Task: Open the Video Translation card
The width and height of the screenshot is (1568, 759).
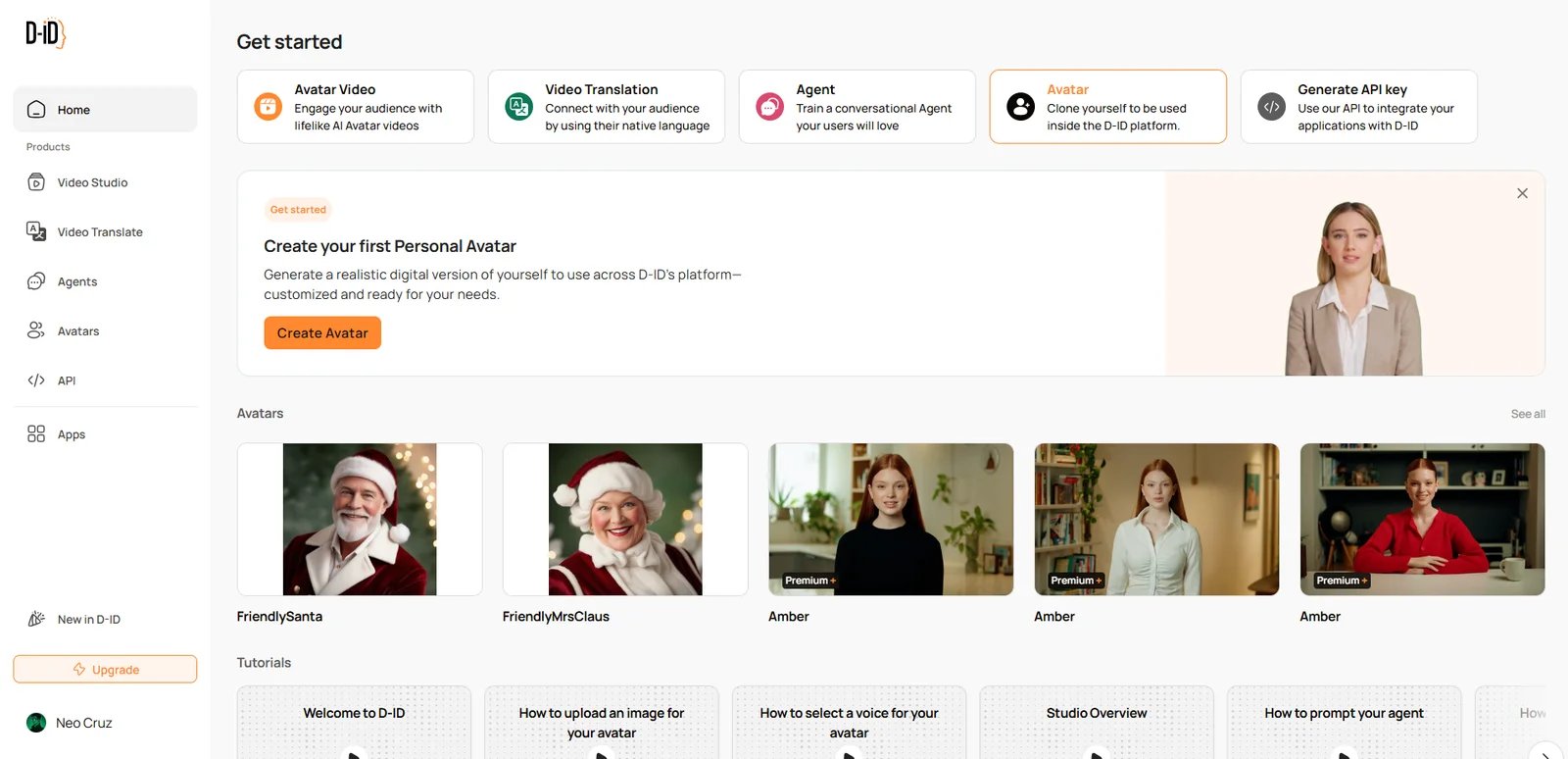Action: [x=607, y=107]
